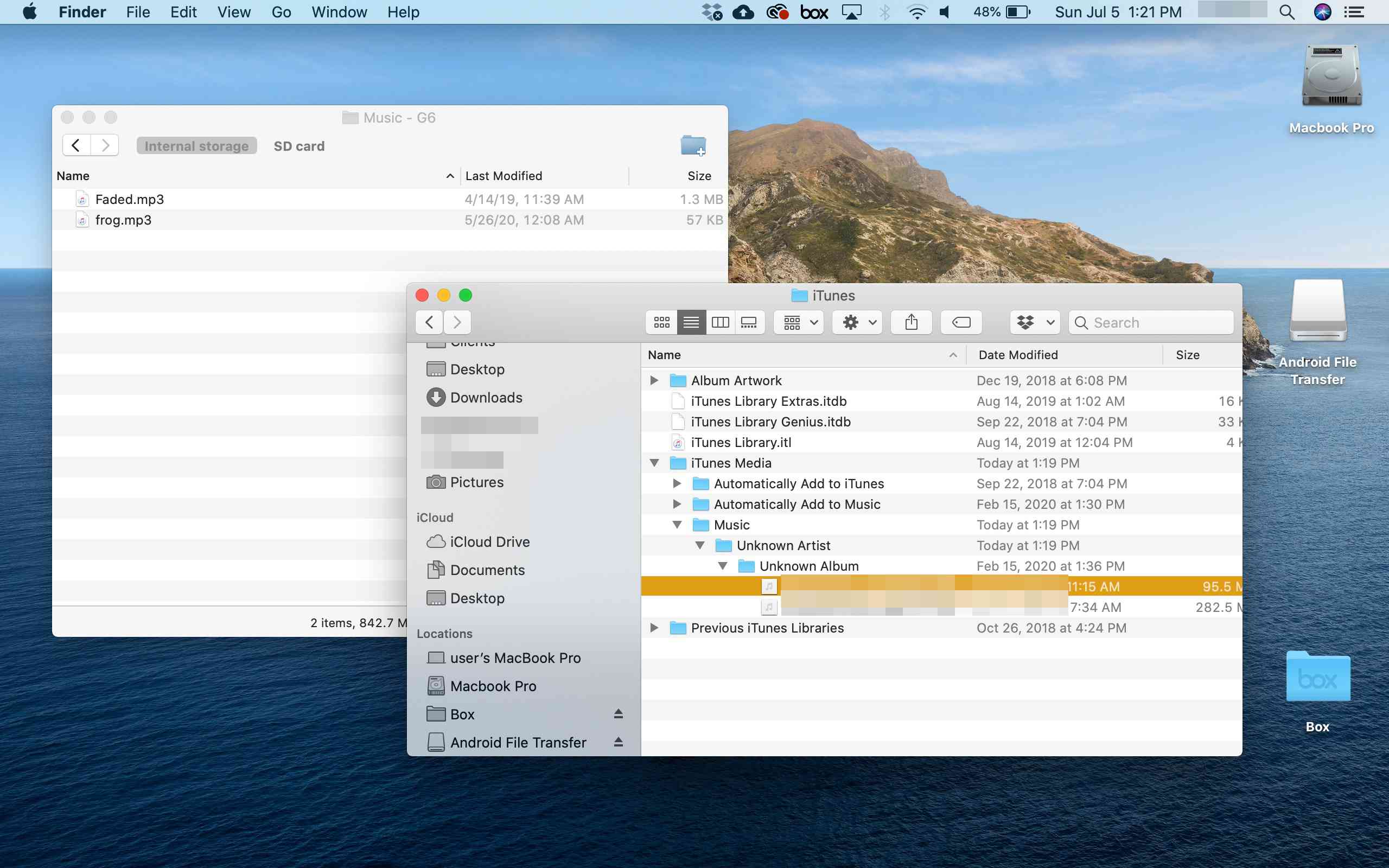
Task: Switch iTunes window to gallery view
Action: pos(749,323)
